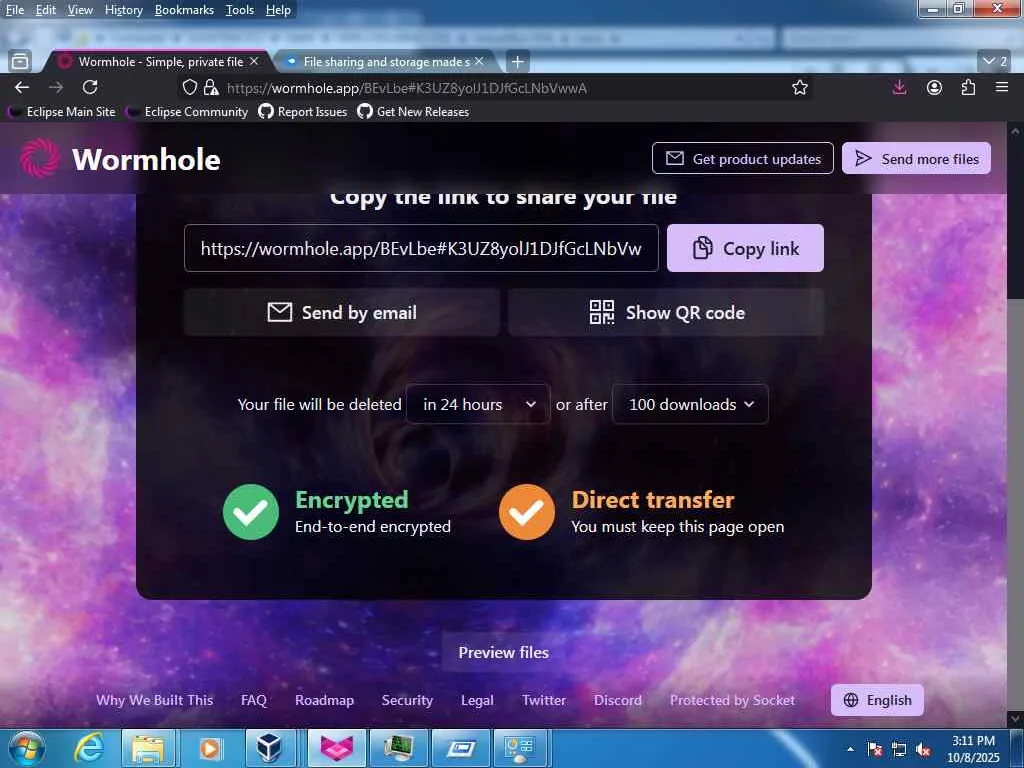Open the VirtualBox cube taskbar icon
The image size is (1024, 768).
270,748
